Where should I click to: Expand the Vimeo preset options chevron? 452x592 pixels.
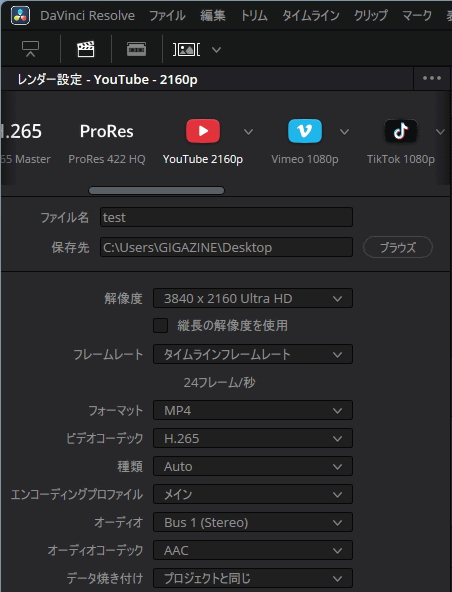coord(344,132)
